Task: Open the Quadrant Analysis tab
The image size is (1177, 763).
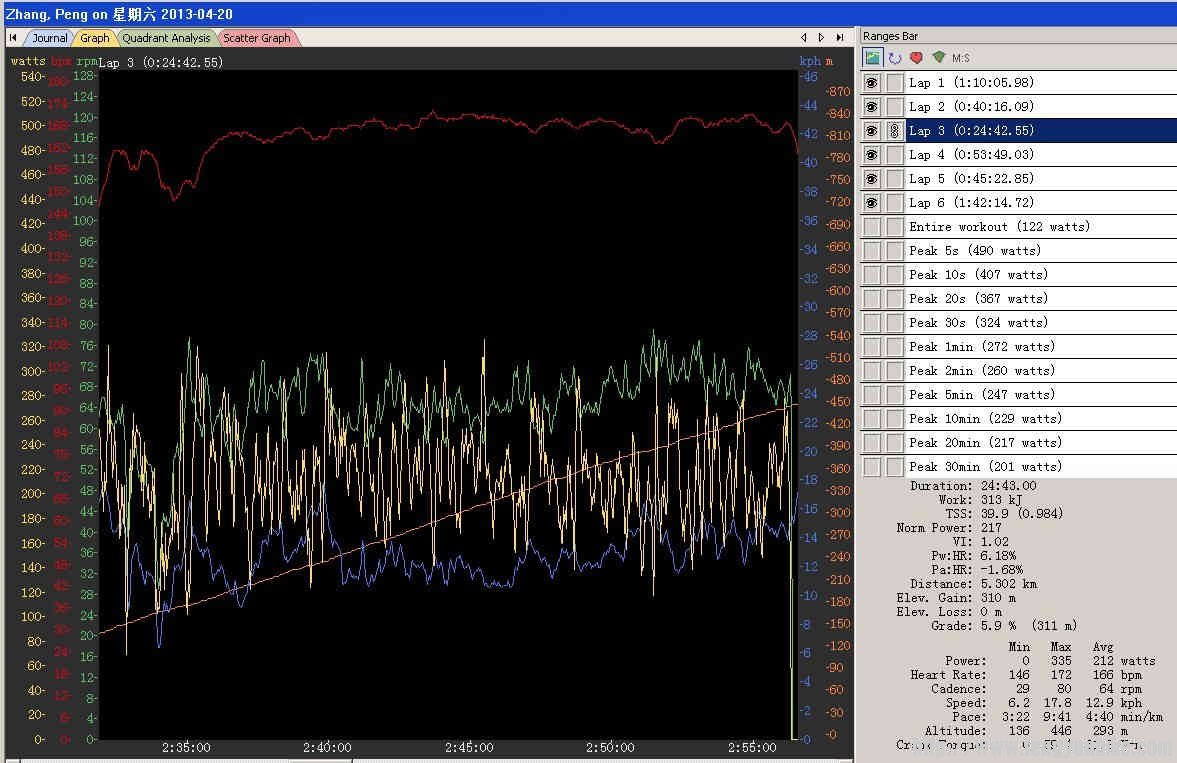Action: pos(166,38)
